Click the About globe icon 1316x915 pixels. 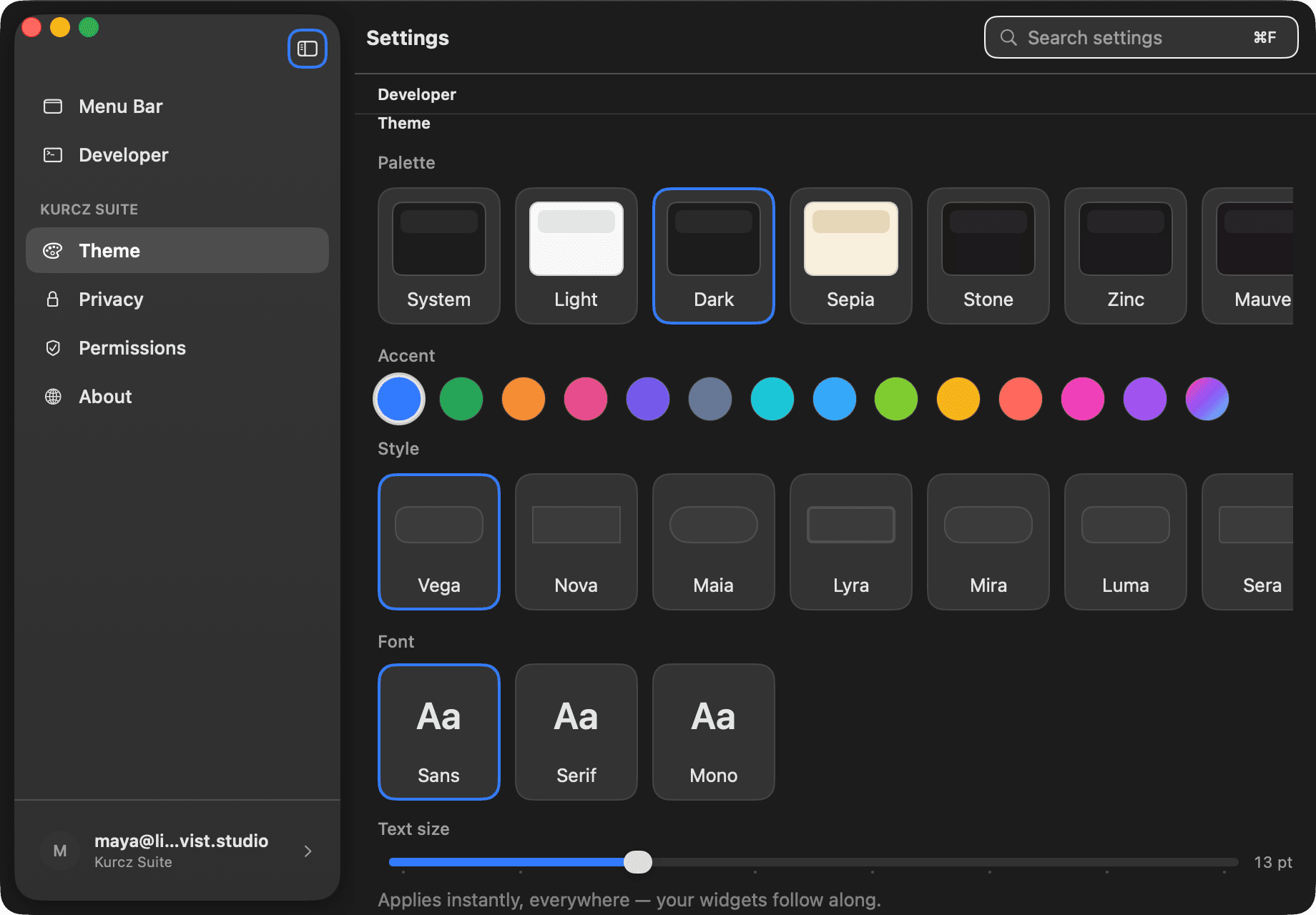pos(53,397)
